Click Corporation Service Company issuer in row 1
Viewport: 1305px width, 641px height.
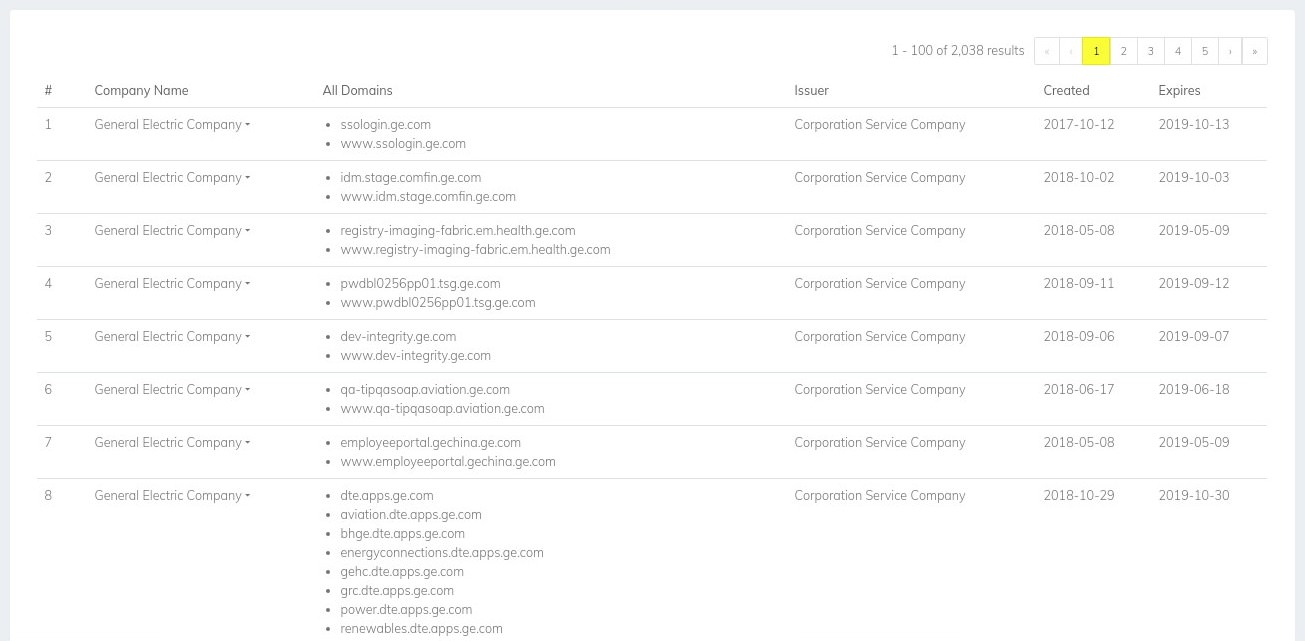[x=880, y=125]
